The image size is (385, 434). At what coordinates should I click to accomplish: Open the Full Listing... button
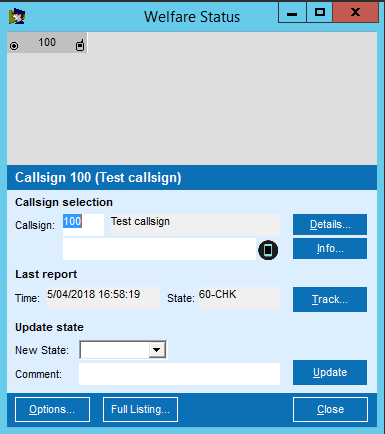[140, 409]
